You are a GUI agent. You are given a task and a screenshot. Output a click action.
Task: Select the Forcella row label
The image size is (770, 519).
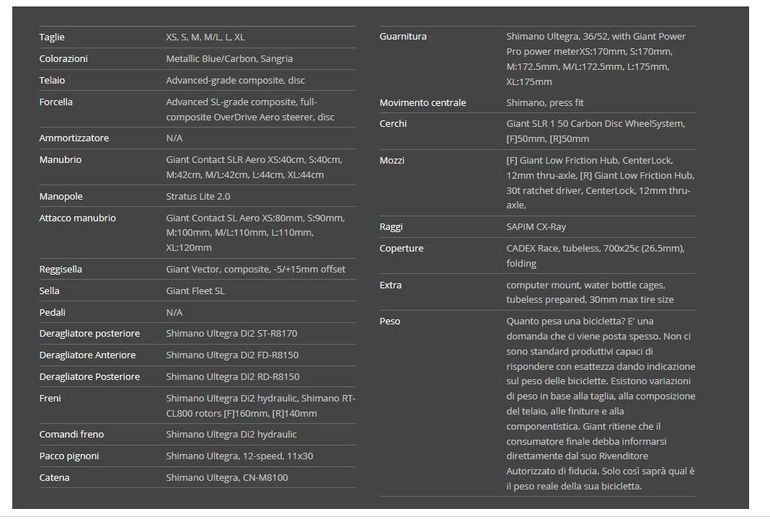coord(56,102)
